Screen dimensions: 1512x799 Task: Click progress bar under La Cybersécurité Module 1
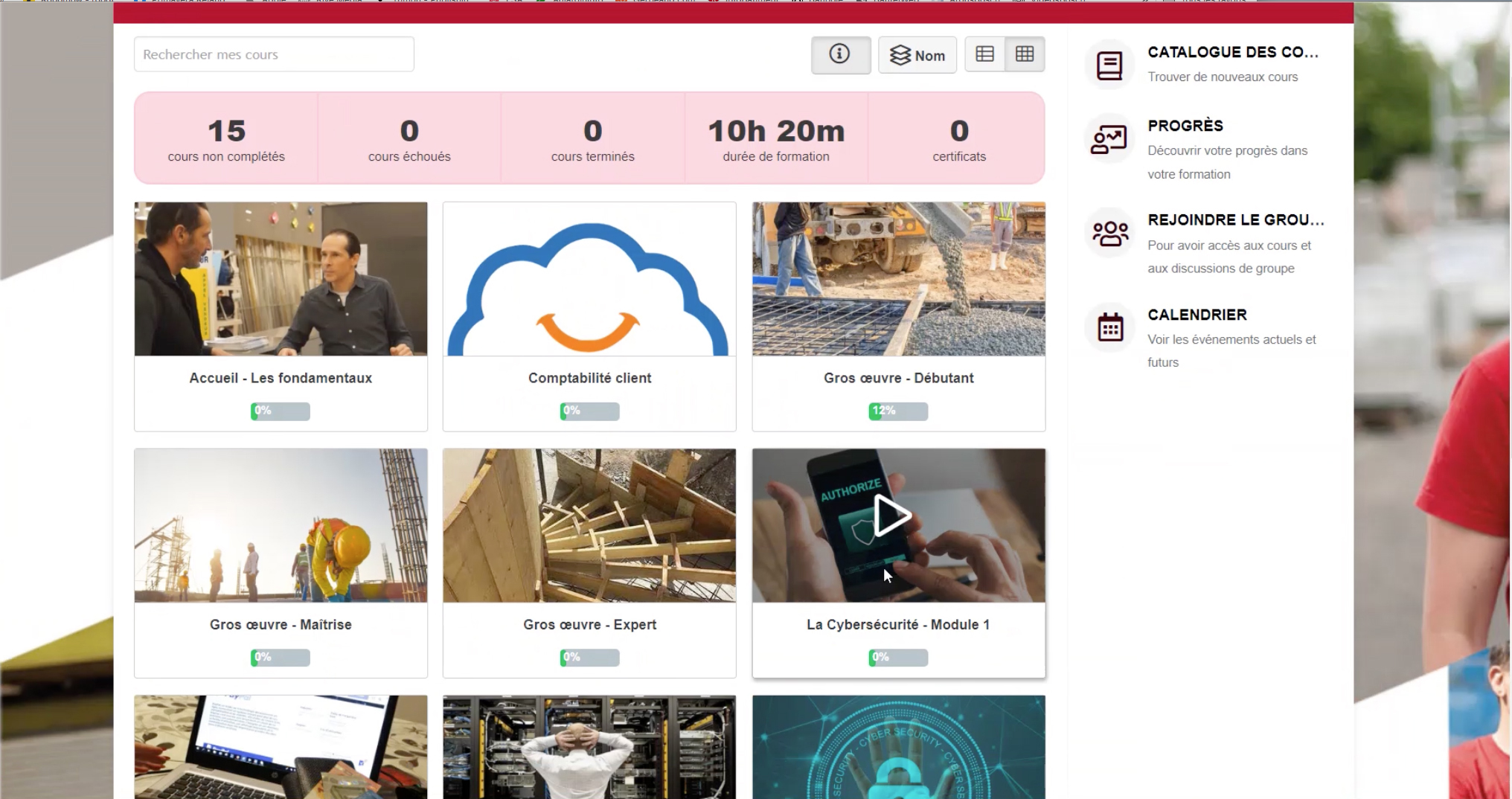coord(898,658)
